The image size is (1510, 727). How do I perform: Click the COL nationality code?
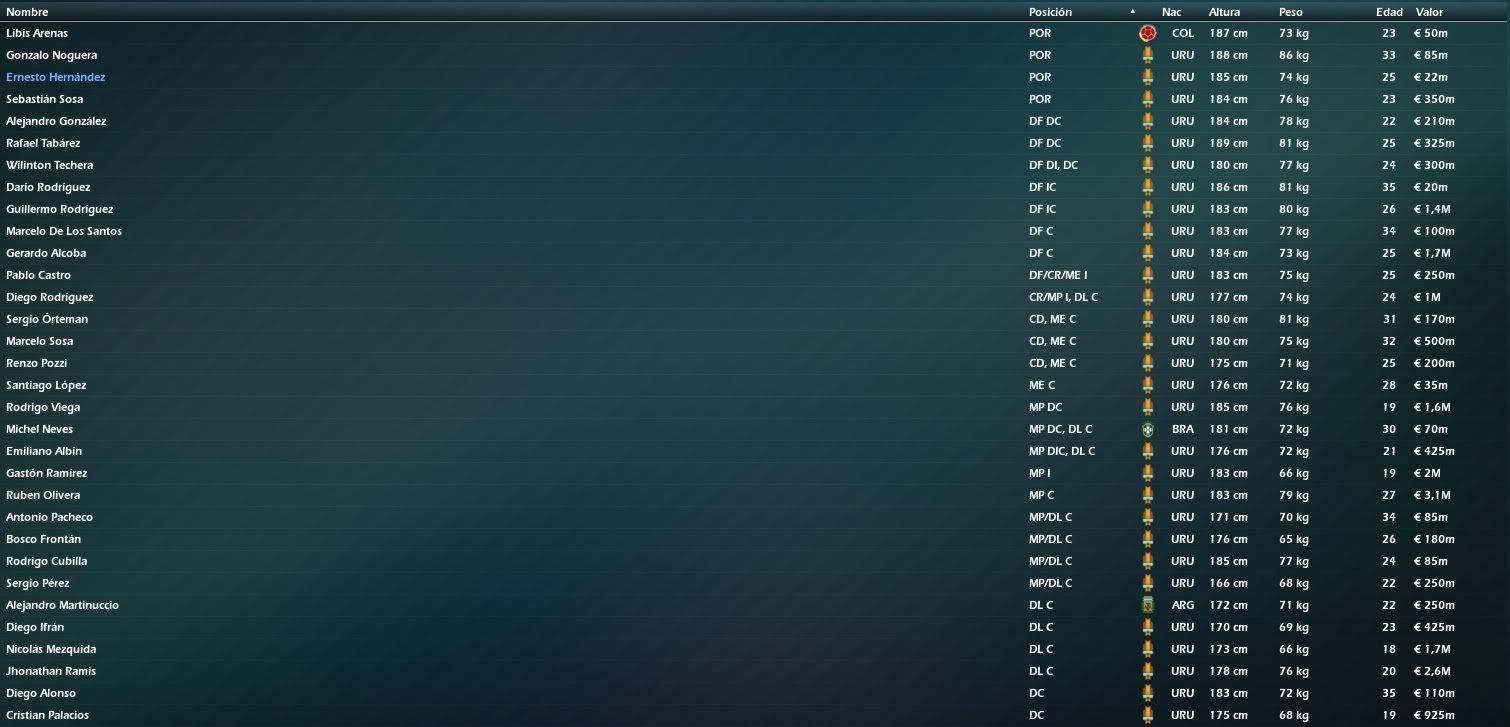point(1183,33)
